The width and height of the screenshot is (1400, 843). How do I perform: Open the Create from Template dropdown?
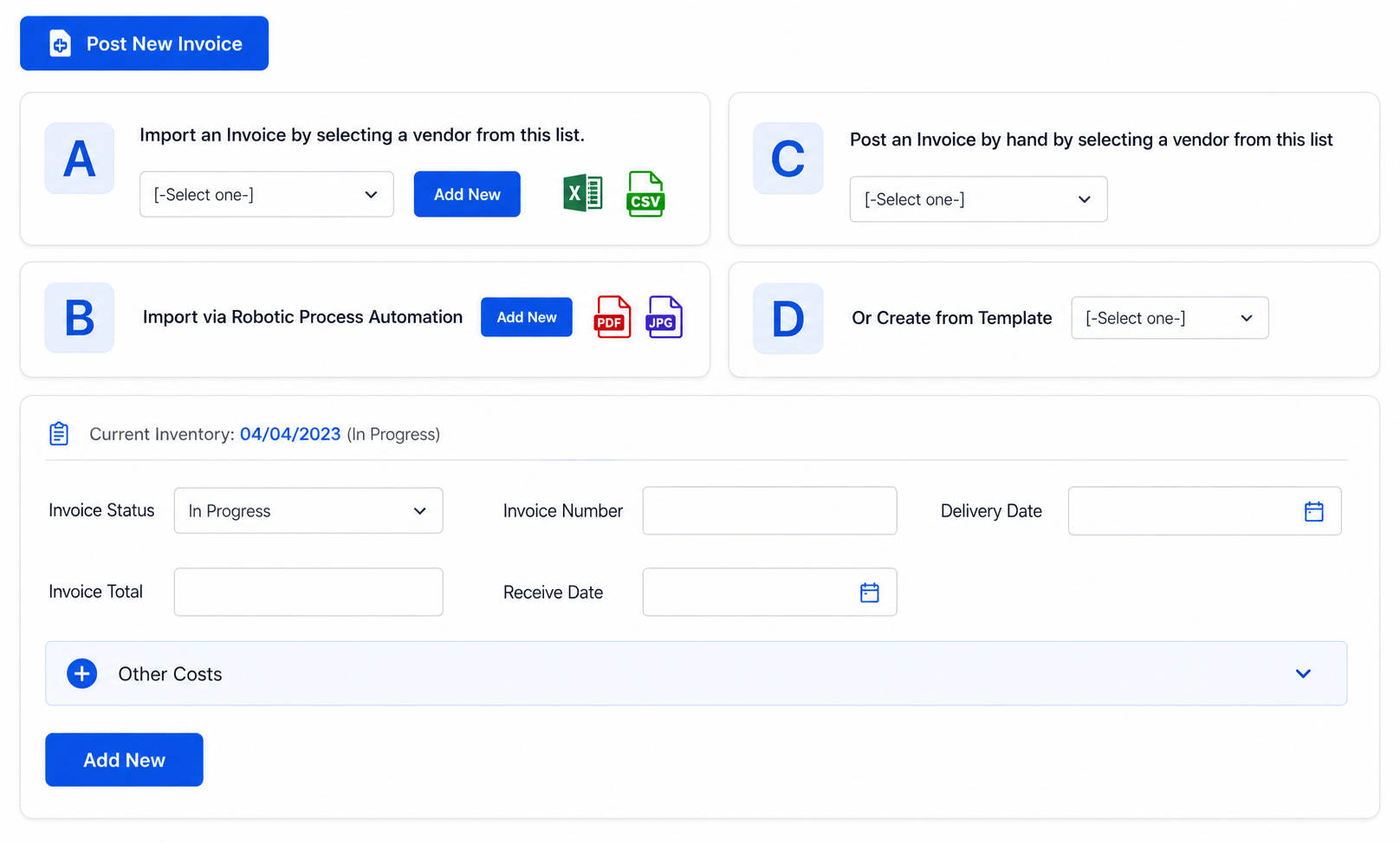(x=1170, y=318)
